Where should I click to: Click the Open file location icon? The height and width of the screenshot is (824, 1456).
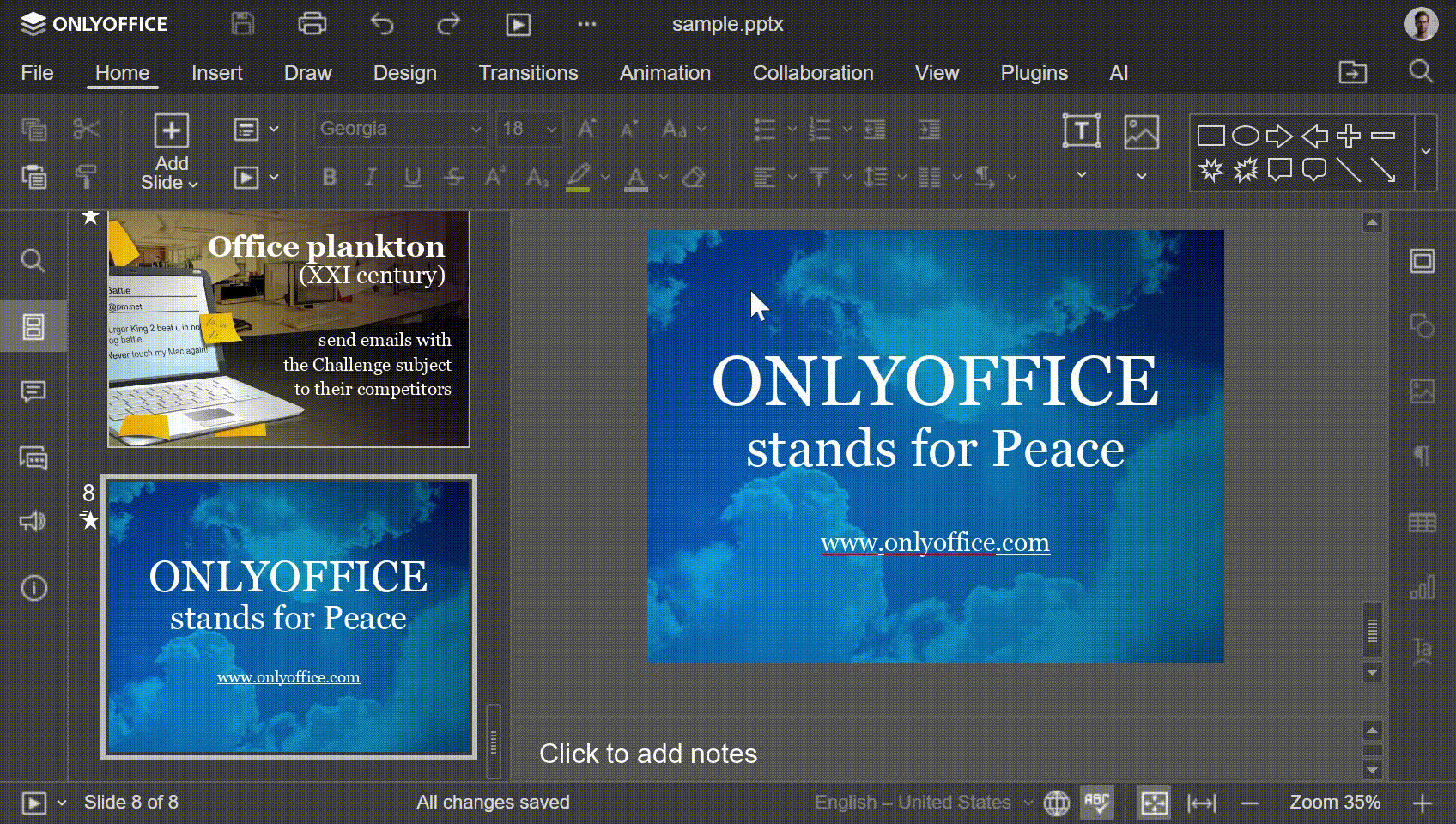tap(1353, 72)
